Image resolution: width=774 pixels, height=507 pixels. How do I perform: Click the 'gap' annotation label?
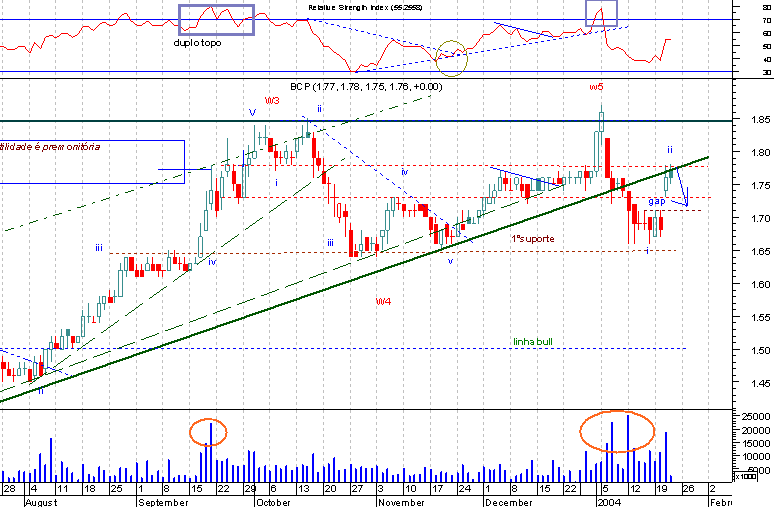(657, 201)
